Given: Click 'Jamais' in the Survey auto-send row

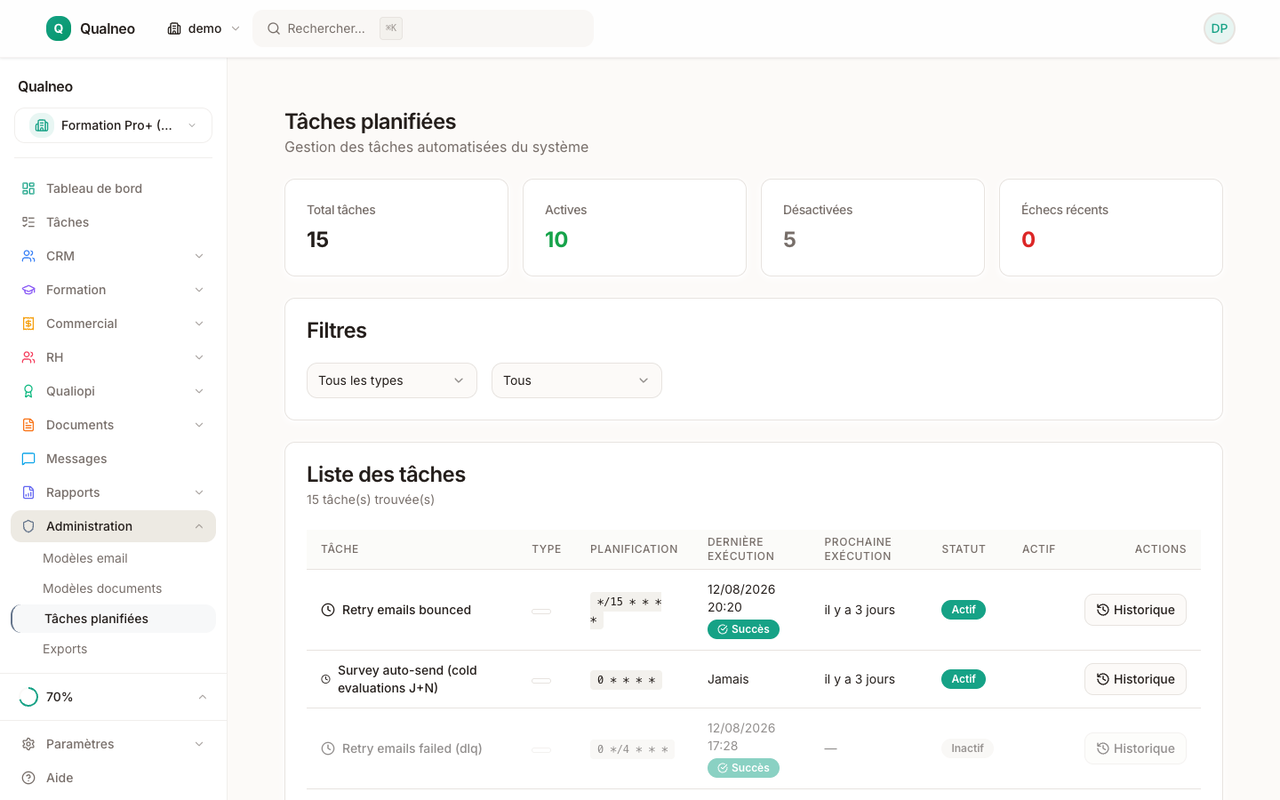Looking at the screenshot, I should pos(728,680).
